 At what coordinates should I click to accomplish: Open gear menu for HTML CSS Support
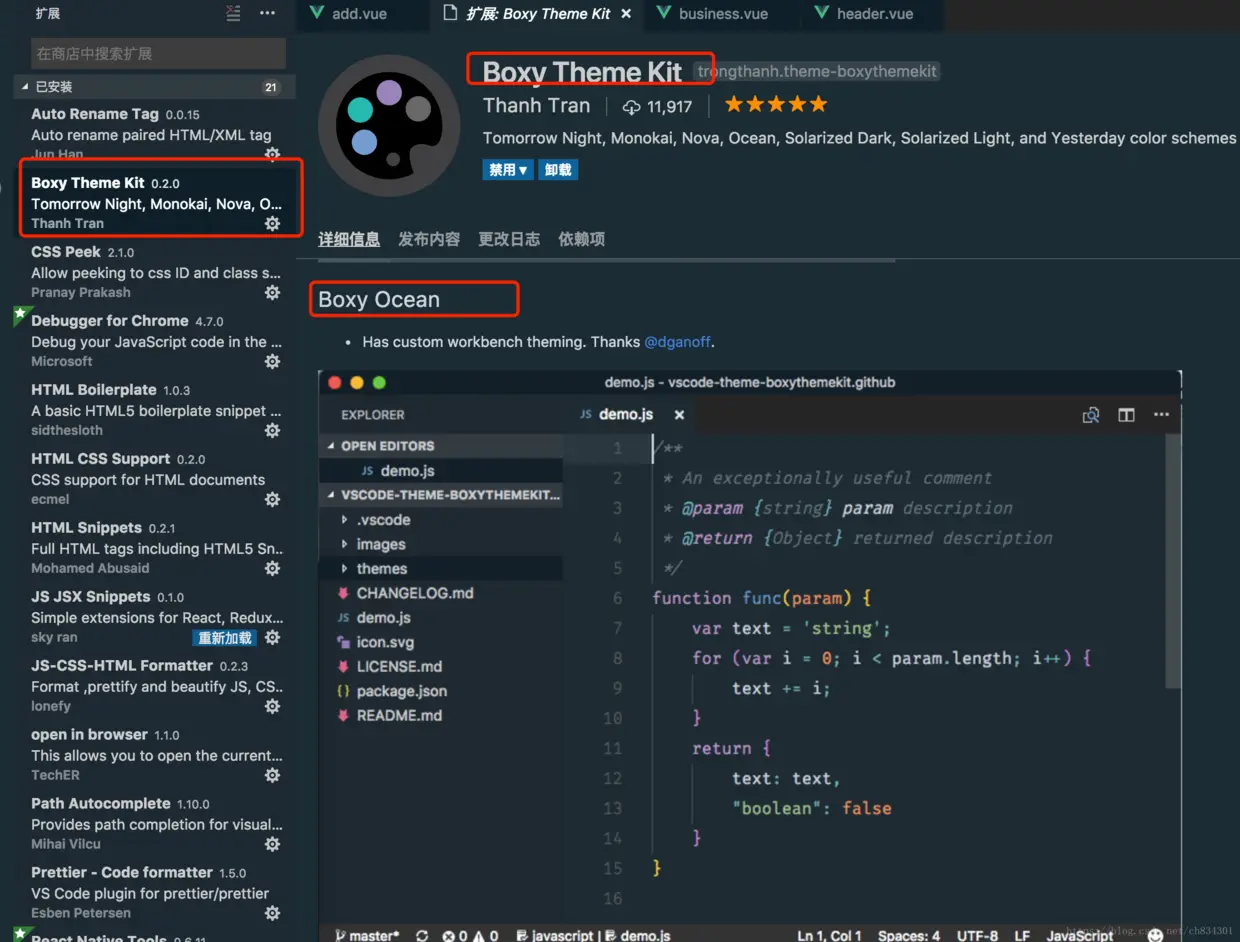(x=272, y=500)
